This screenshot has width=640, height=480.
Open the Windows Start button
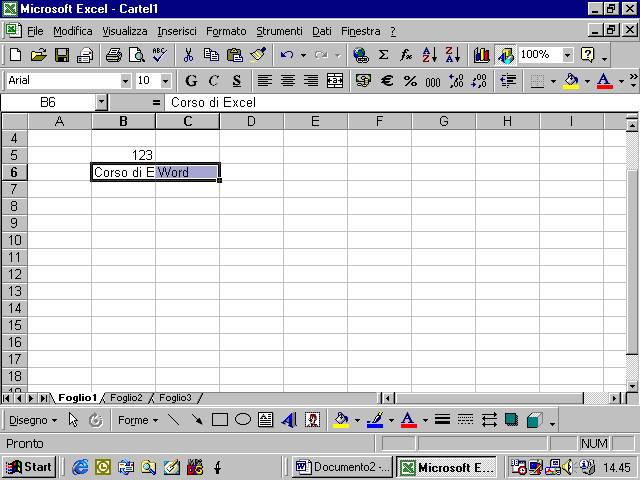(x=29, y=467)
